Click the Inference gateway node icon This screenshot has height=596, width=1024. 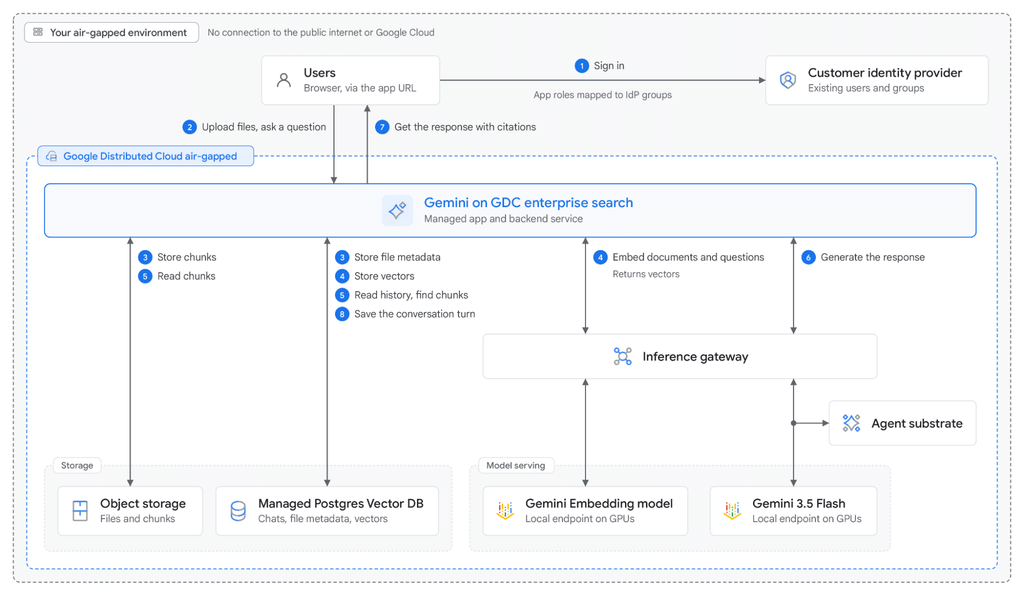pyautogui.click(x=622, y=356)
